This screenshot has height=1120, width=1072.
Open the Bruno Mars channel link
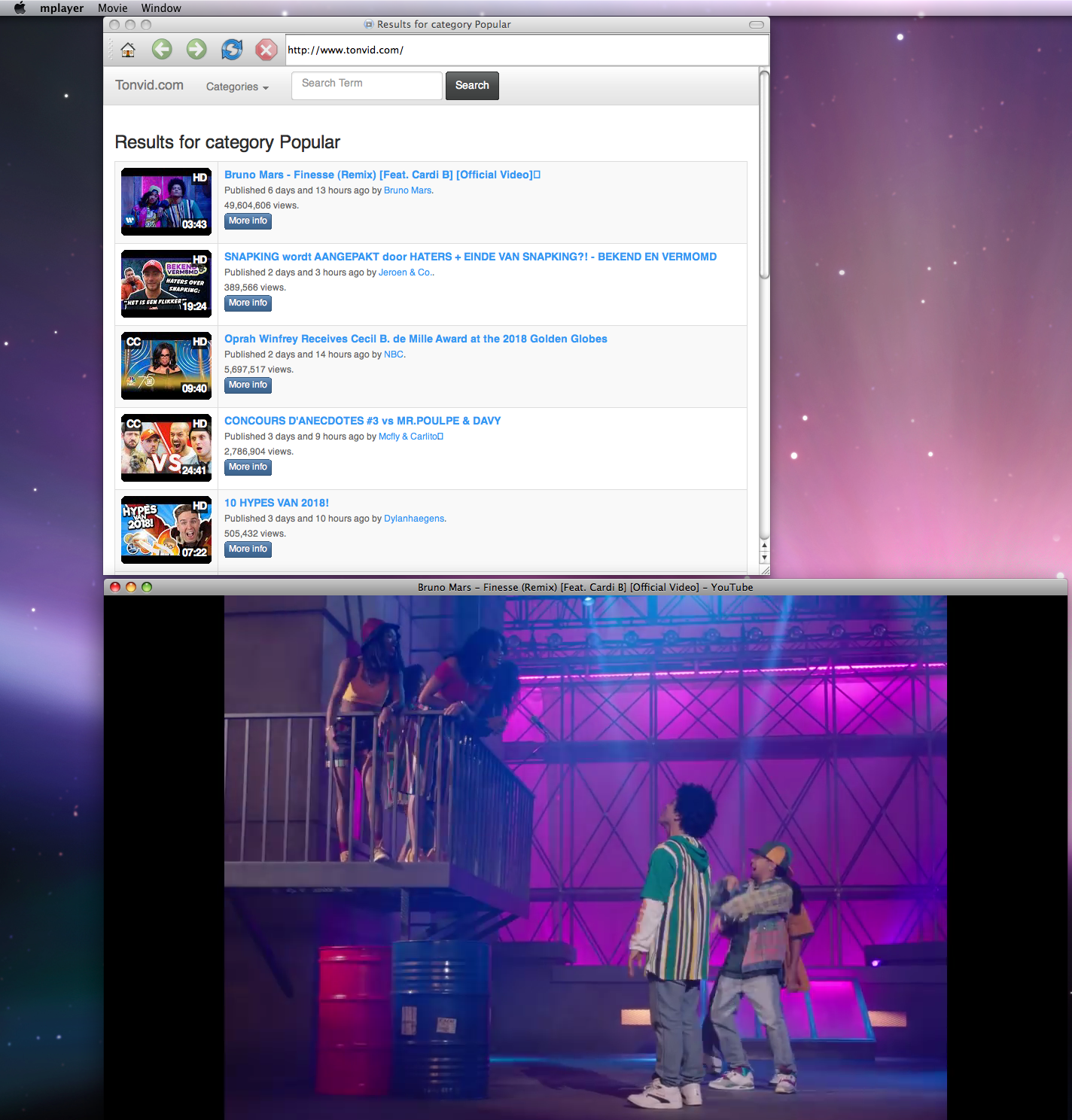tap(408, 190)
